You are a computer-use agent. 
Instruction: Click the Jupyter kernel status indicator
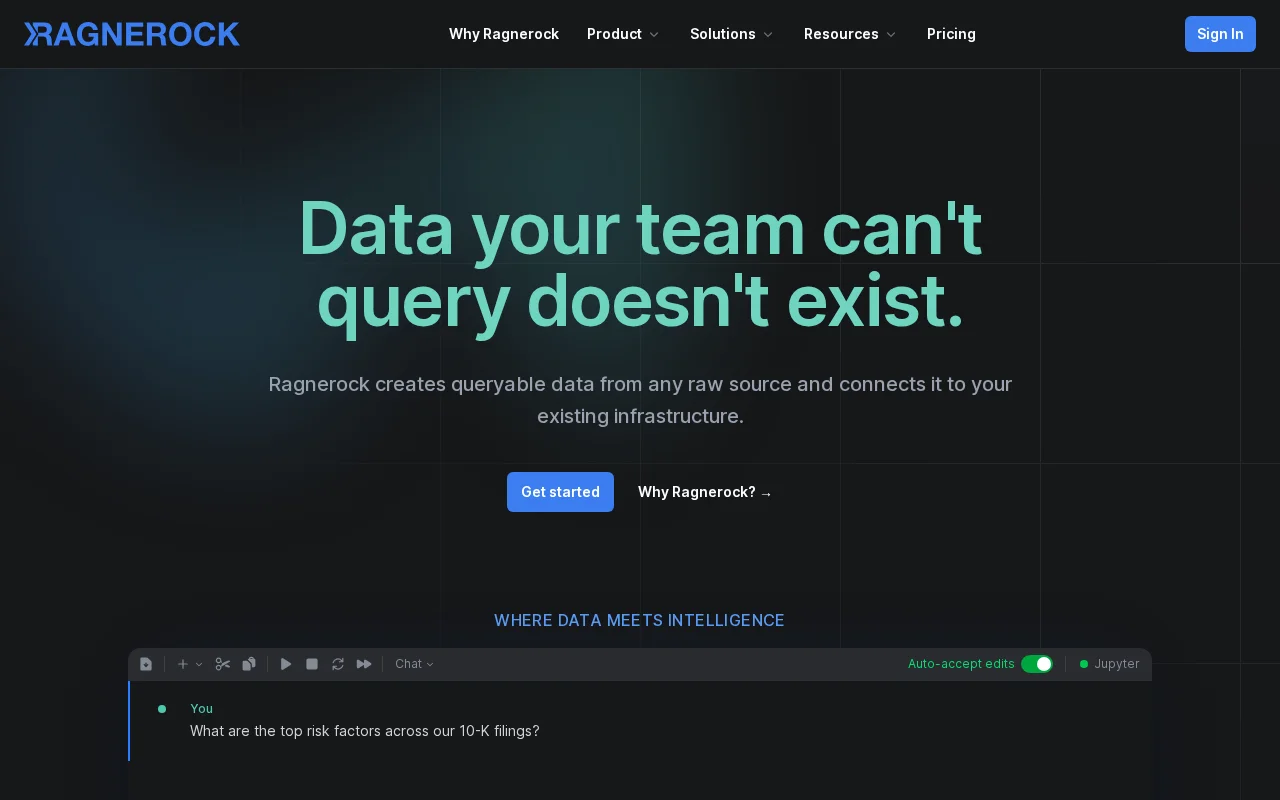[x=1109, y=664]
